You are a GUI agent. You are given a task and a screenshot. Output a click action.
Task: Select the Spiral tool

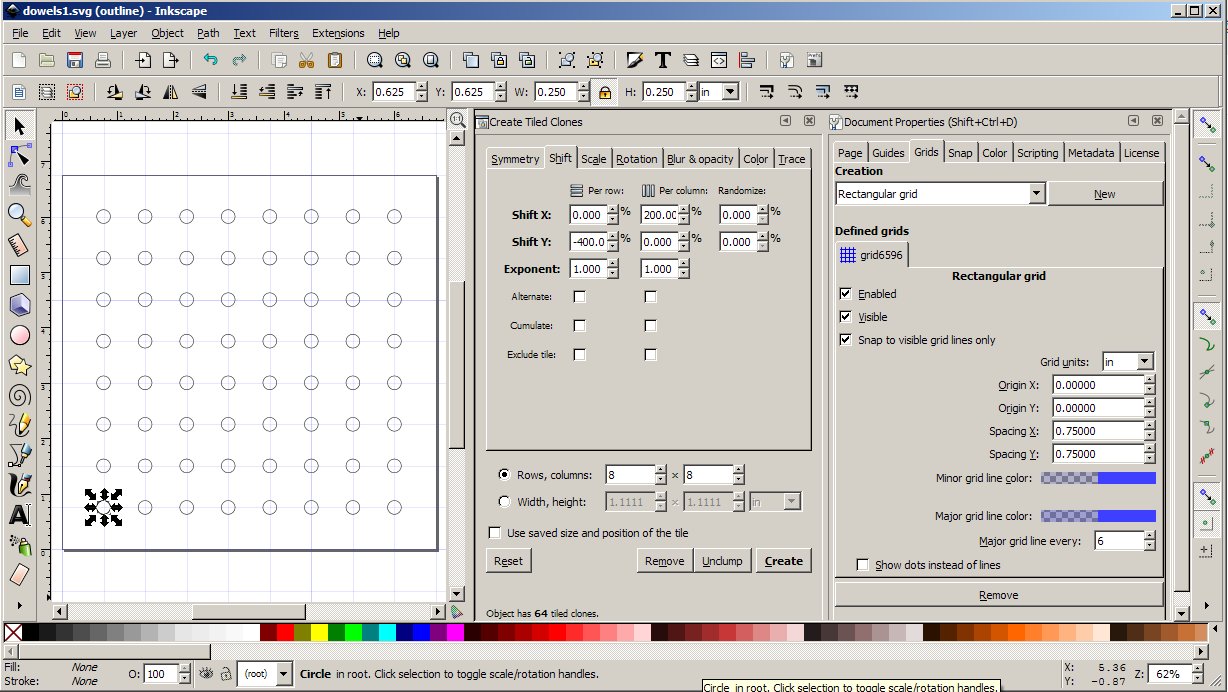[x=19, y=396]
